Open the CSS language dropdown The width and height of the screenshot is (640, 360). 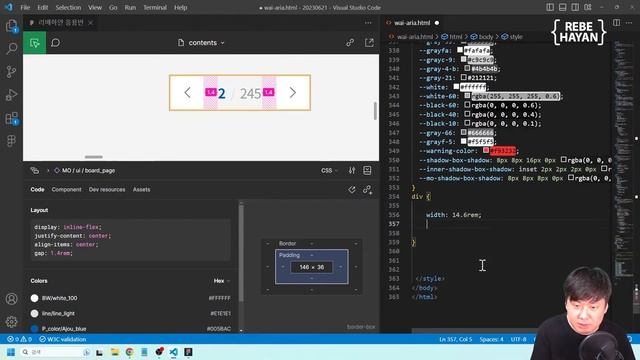(329, 171)
